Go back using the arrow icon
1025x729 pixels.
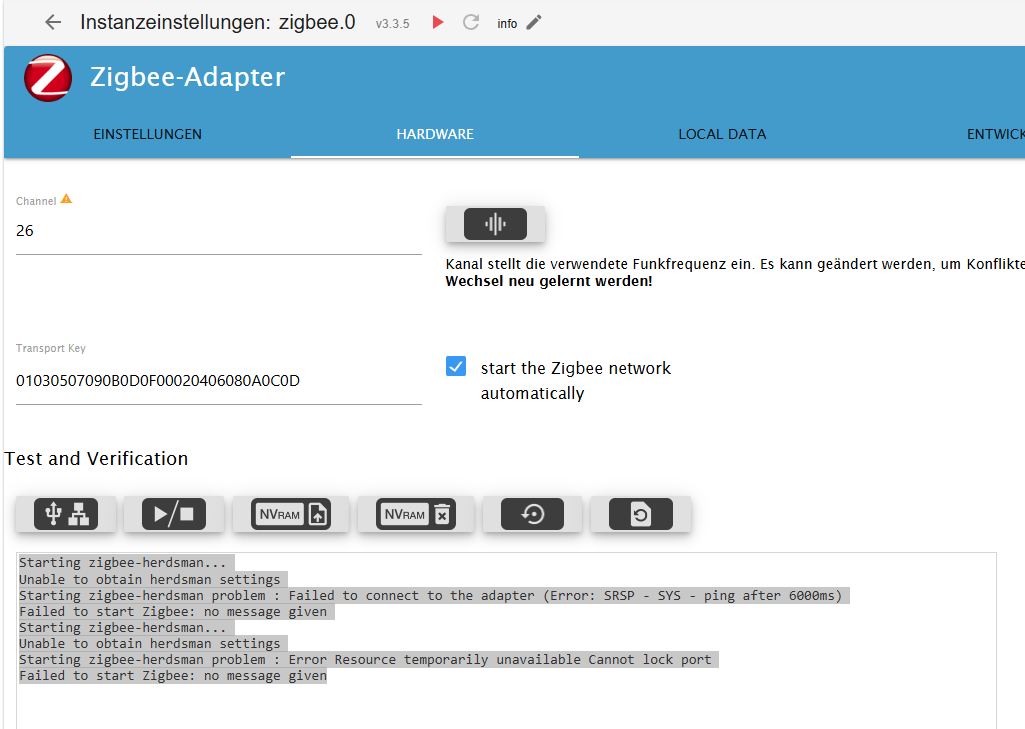(x=53, y=23)
